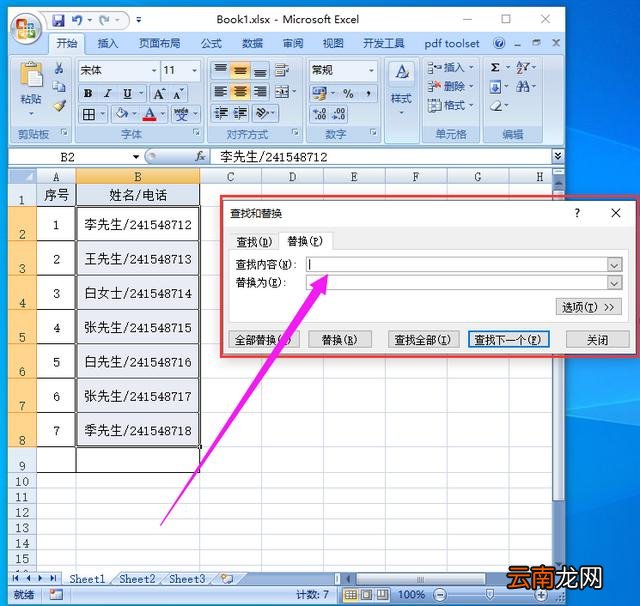Image resolution: width=640 pixels, height=606 pixels.
Task: Open the Name Box dropdown arrow
Action: (x=136, y=157)
